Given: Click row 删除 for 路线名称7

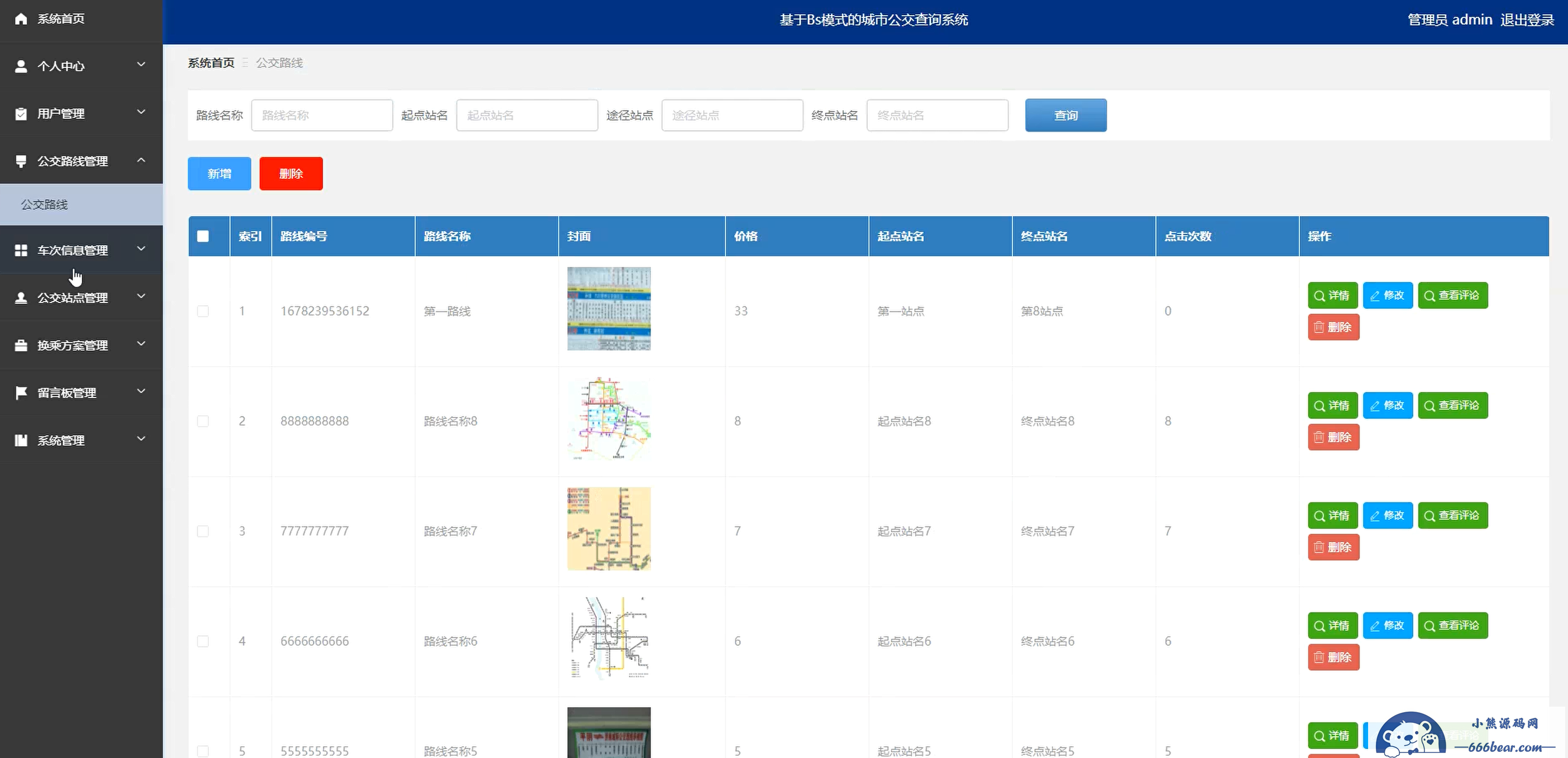Looking at the screenshot, I should tap(1333, 548).
